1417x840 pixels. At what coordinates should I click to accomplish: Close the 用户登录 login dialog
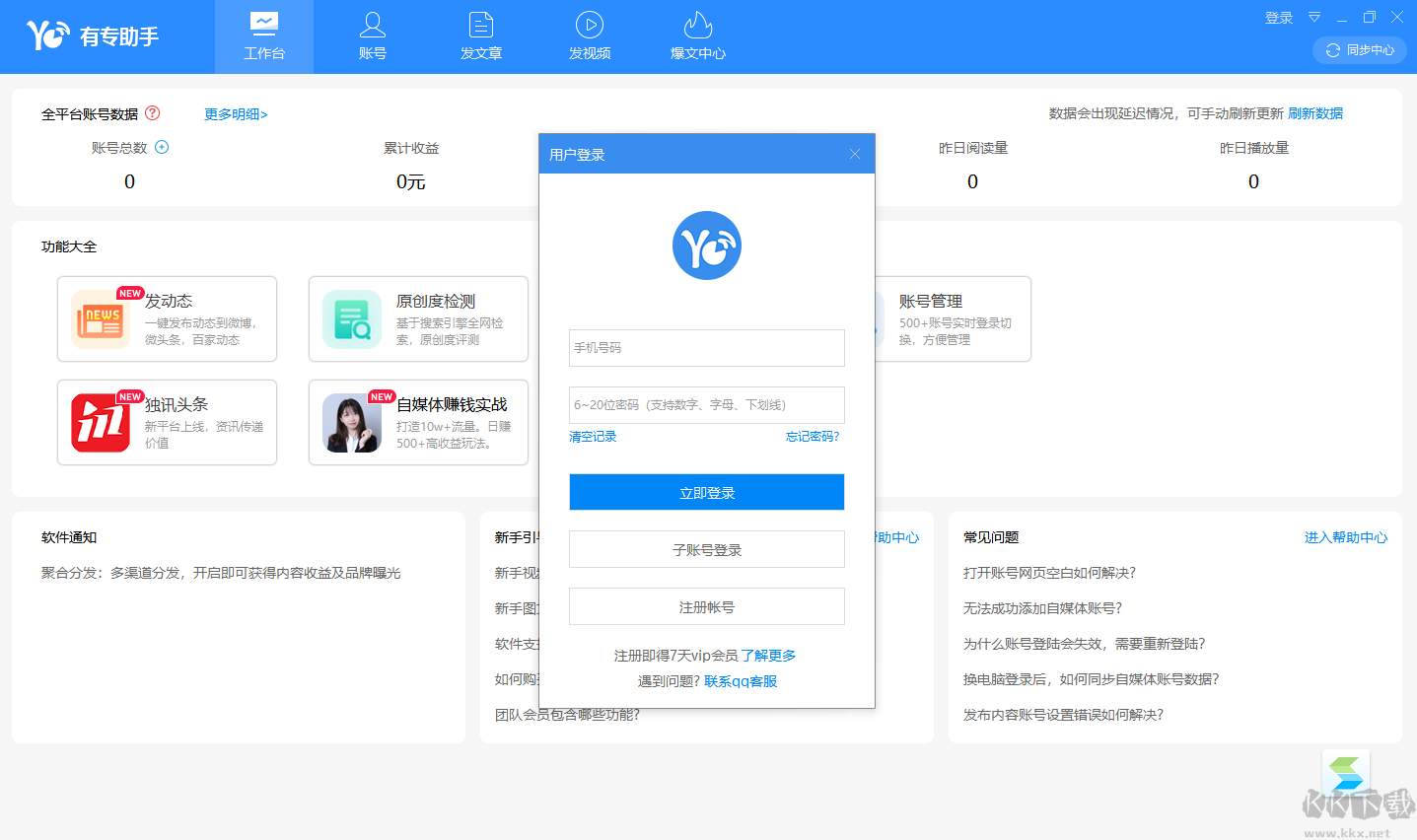tap(855, 154)
